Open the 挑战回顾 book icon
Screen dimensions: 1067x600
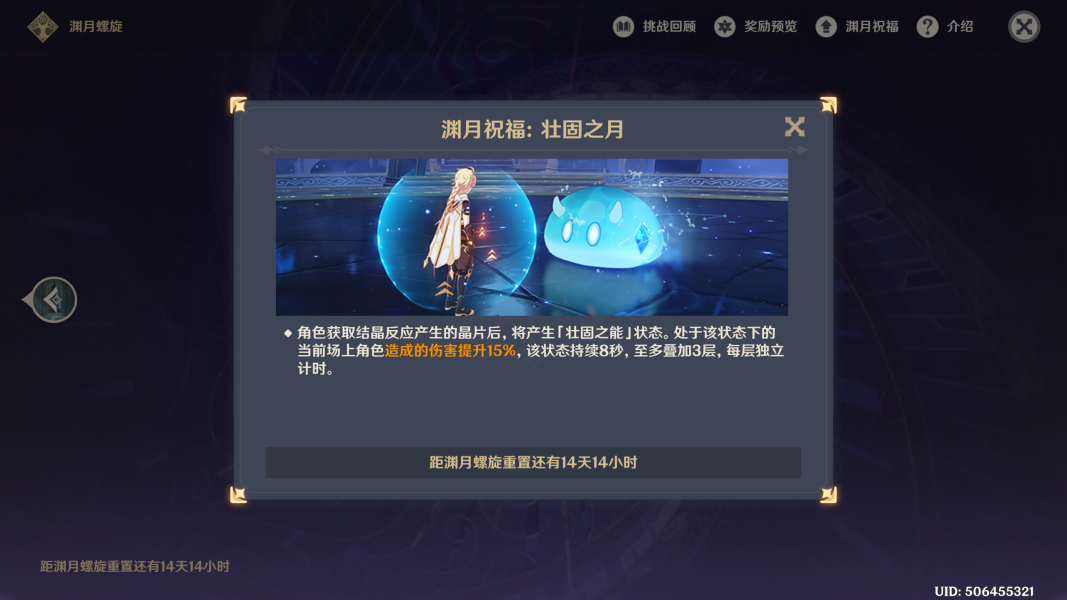point(623,27)
